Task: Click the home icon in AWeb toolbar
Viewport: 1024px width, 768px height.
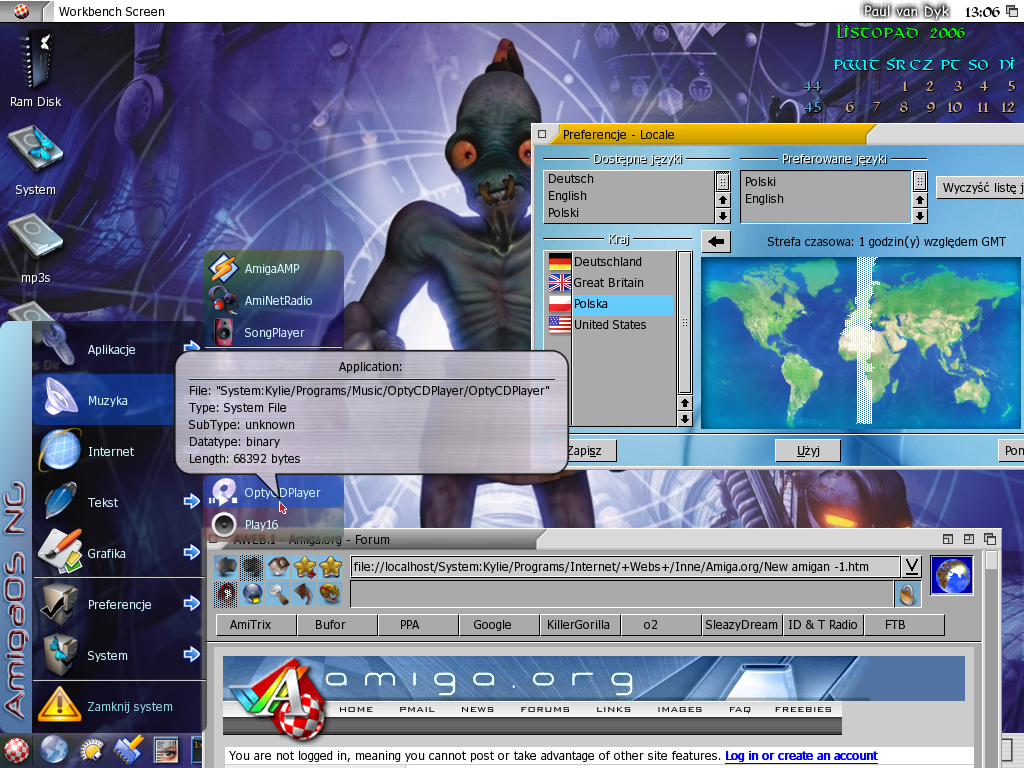Action: coord(278,566)
